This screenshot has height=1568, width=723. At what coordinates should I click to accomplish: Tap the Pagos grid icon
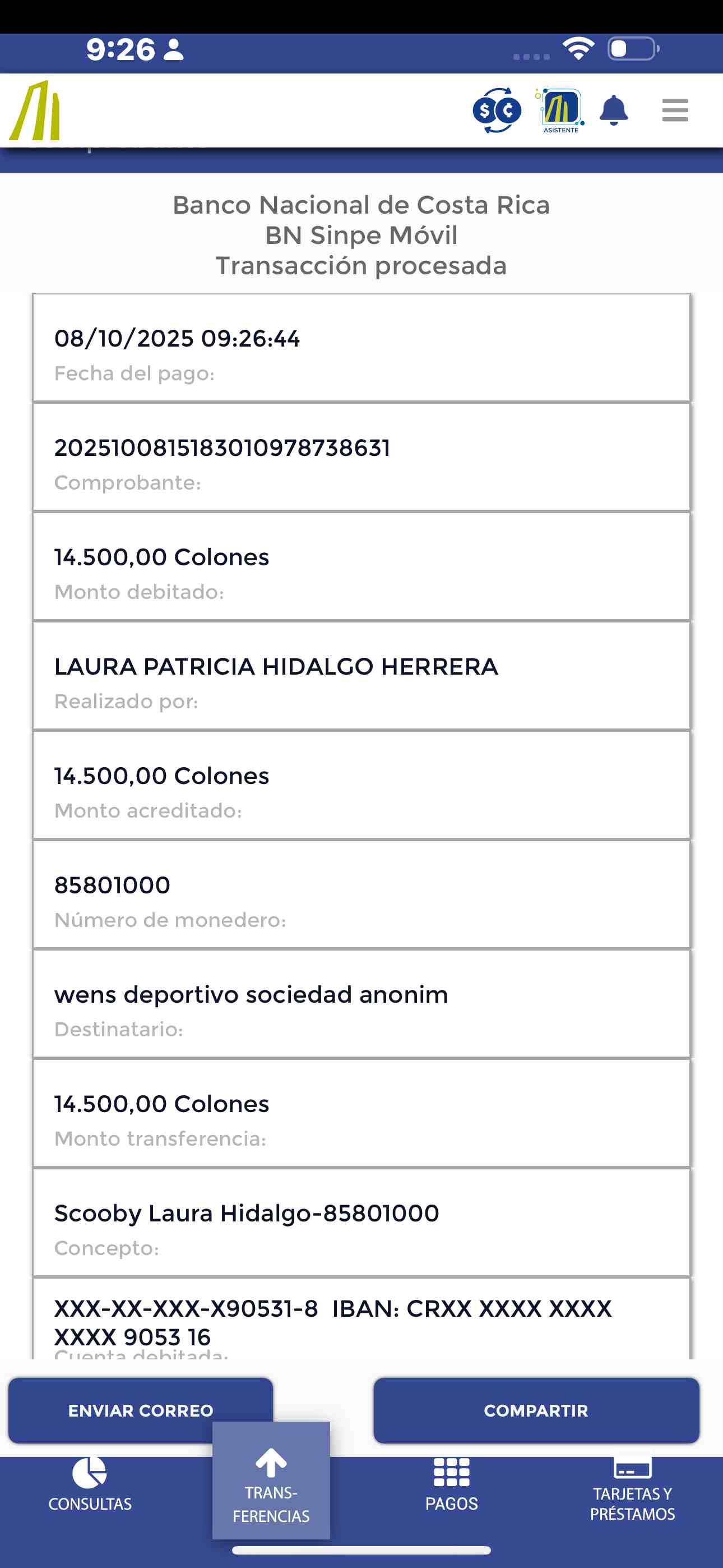point(451,1473)
